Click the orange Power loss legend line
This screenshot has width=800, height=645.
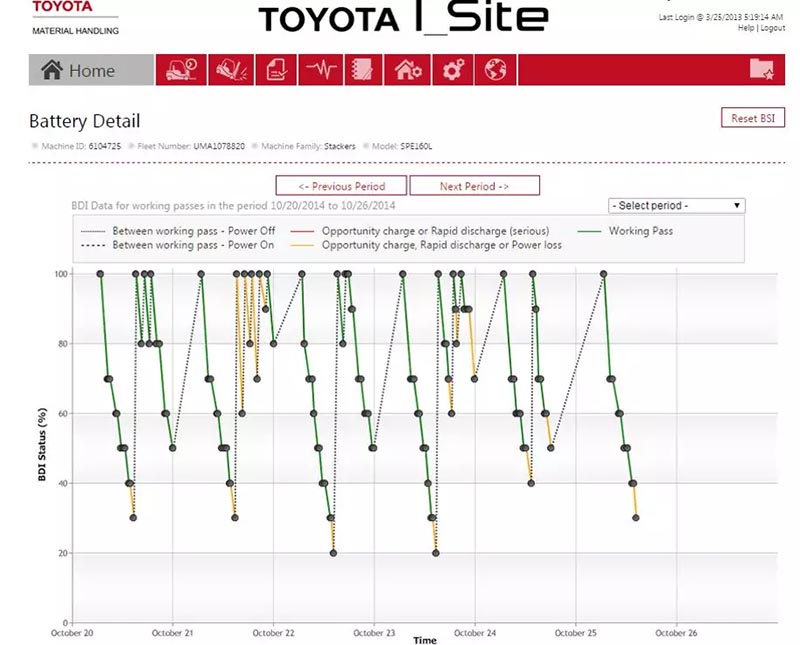tap(303, 245)
